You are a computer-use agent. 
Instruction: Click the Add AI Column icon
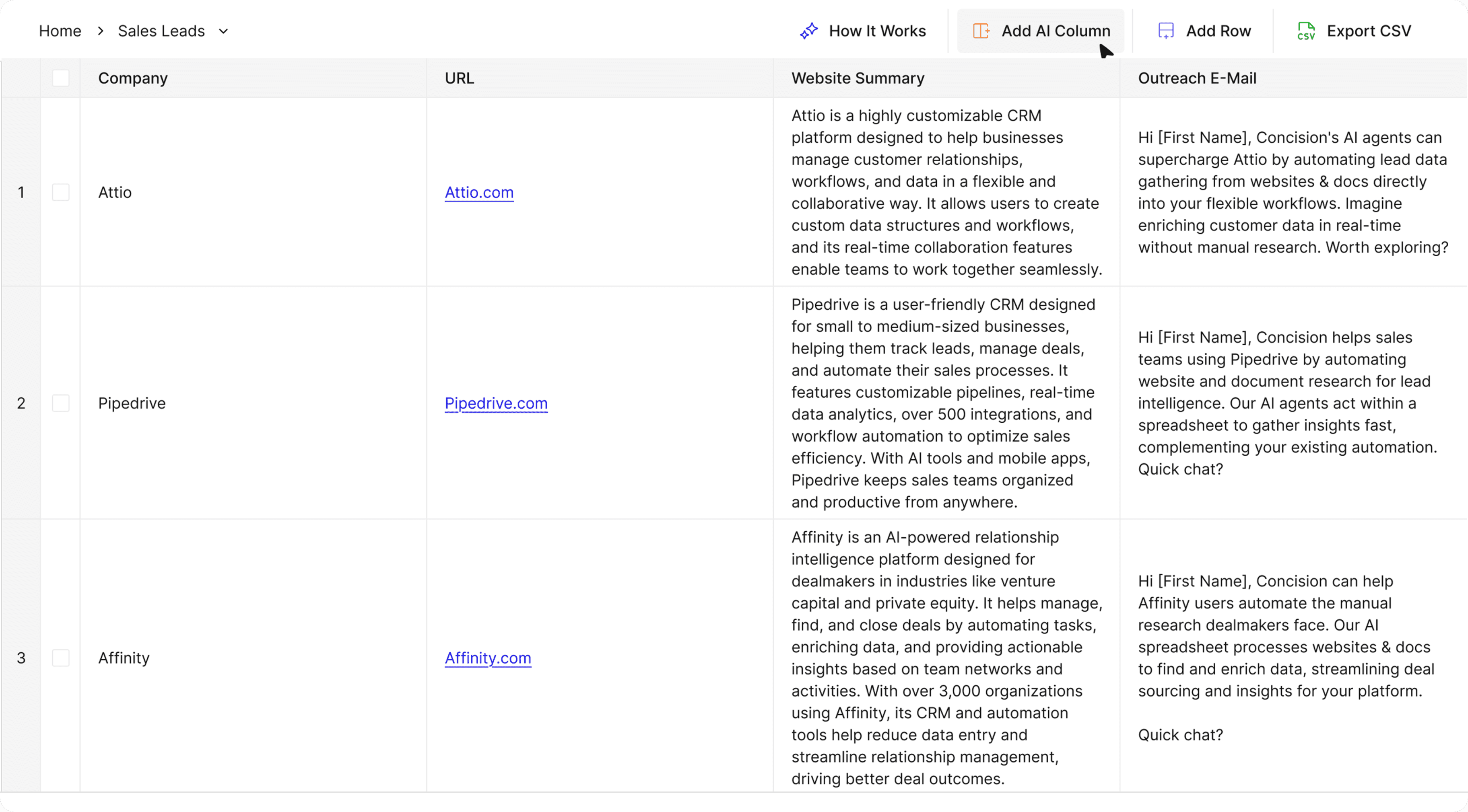[x=981, y=31]
